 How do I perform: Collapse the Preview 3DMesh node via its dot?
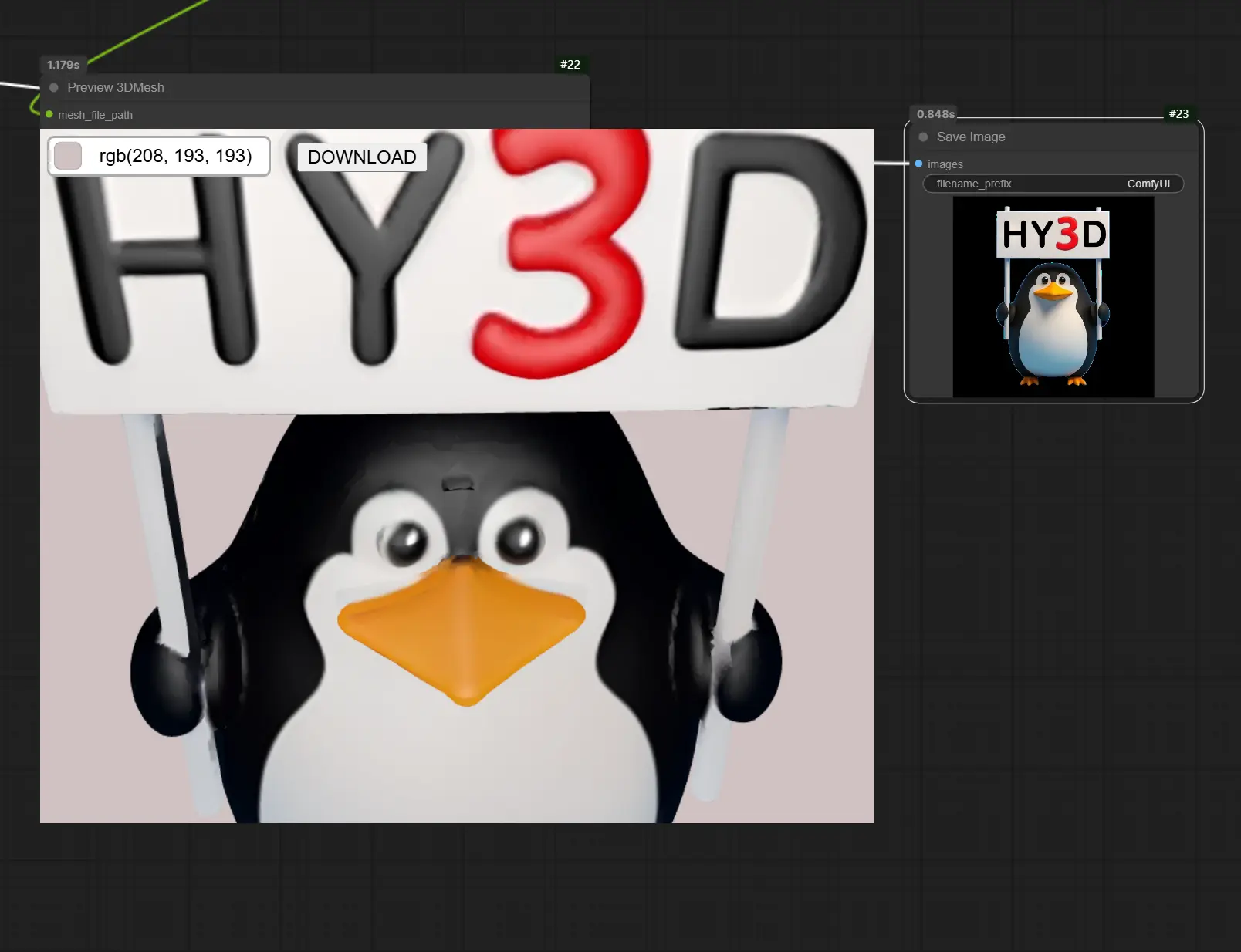point(54,88)
